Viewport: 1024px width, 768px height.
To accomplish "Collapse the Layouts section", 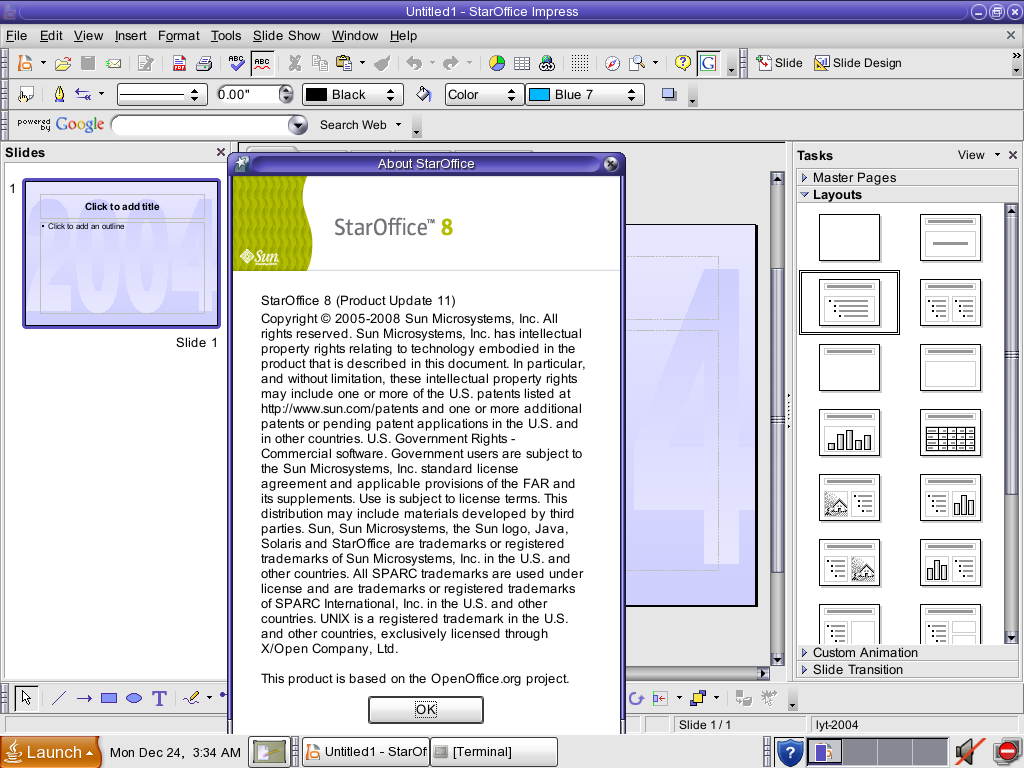I will [837, 195].
